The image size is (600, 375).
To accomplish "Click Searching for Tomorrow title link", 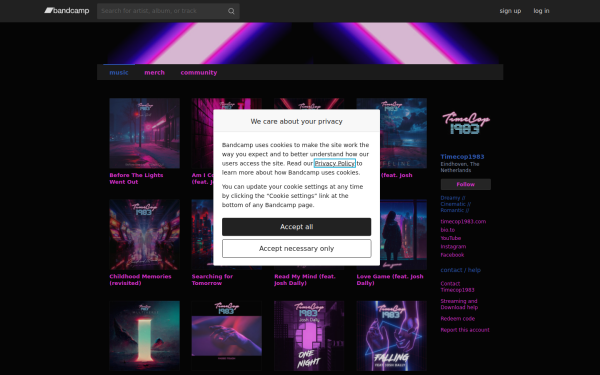I will pos(212,280).
